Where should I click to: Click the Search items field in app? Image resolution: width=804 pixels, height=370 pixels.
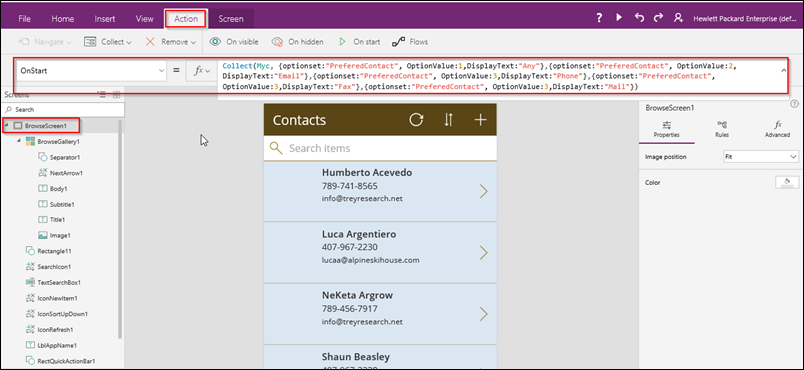click(x=380, y=149)
